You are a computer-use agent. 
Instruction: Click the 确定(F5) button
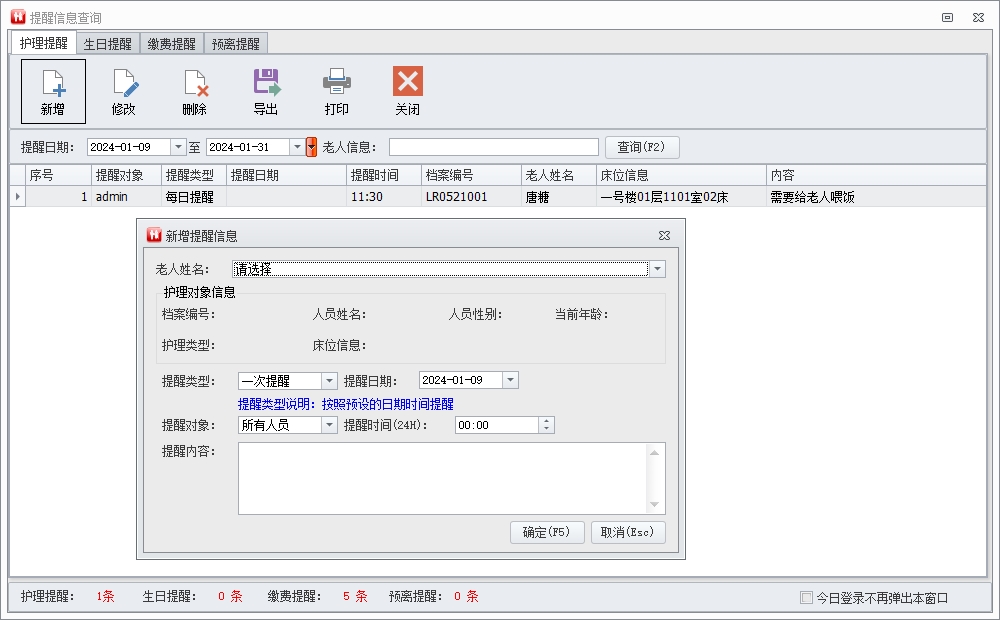[x=546, y=533]
